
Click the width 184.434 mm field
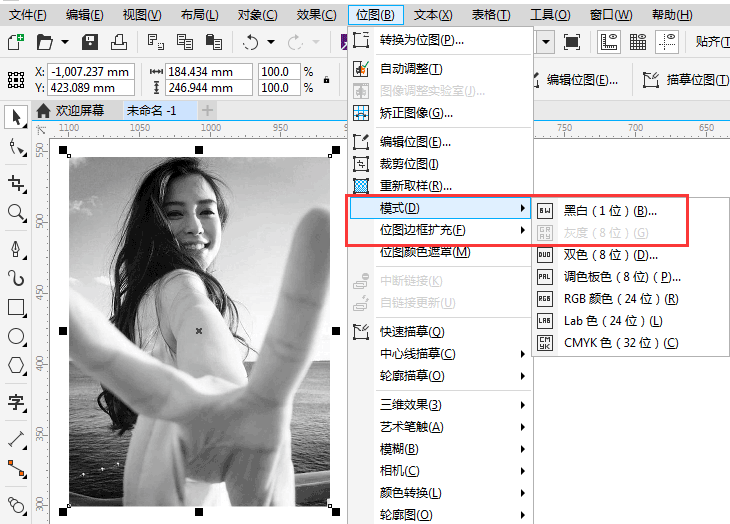pos(209,72)
